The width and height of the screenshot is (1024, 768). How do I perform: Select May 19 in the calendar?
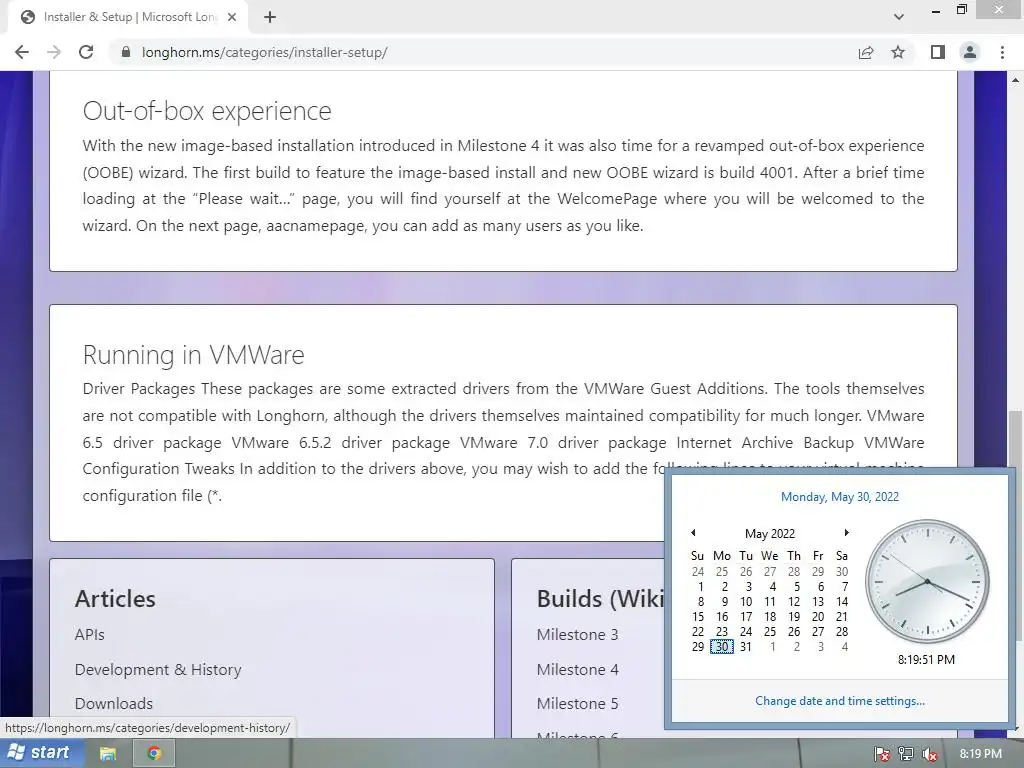[794, 616]
